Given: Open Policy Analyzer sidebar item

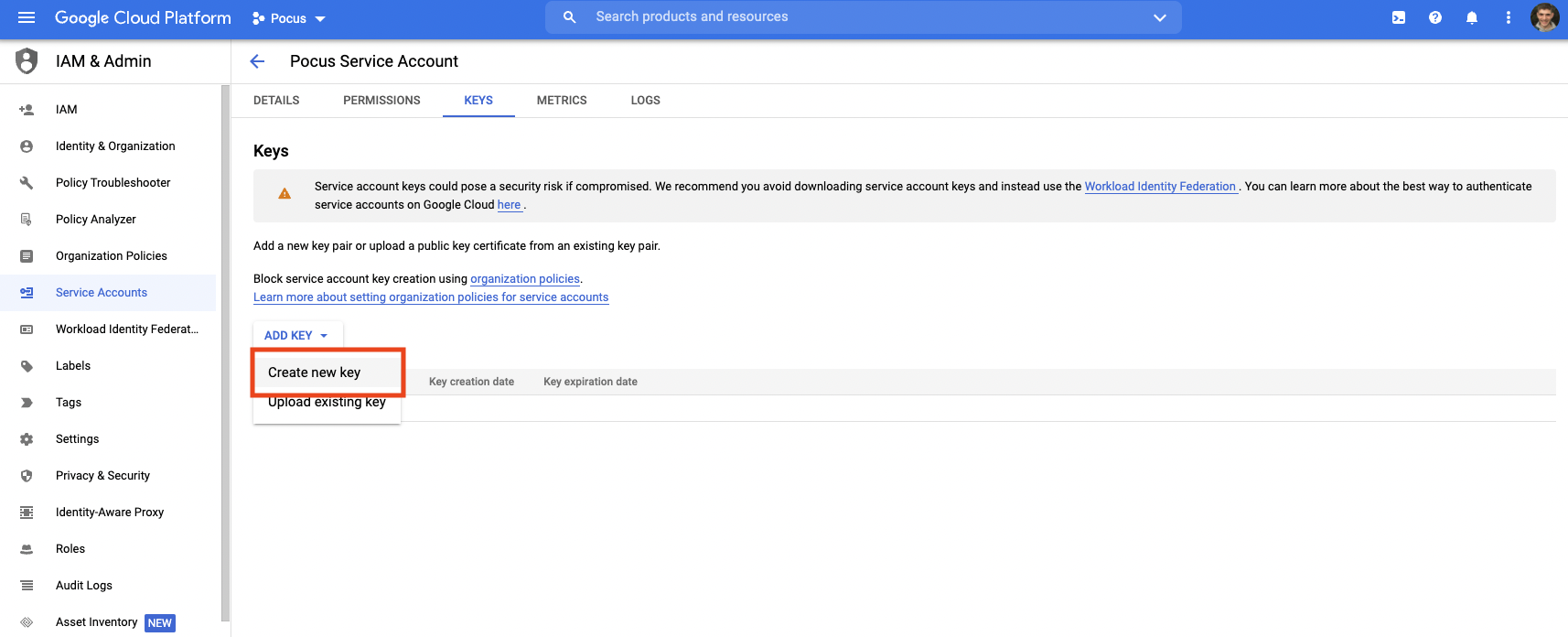Looking at the screenshot, I should 108,220.
